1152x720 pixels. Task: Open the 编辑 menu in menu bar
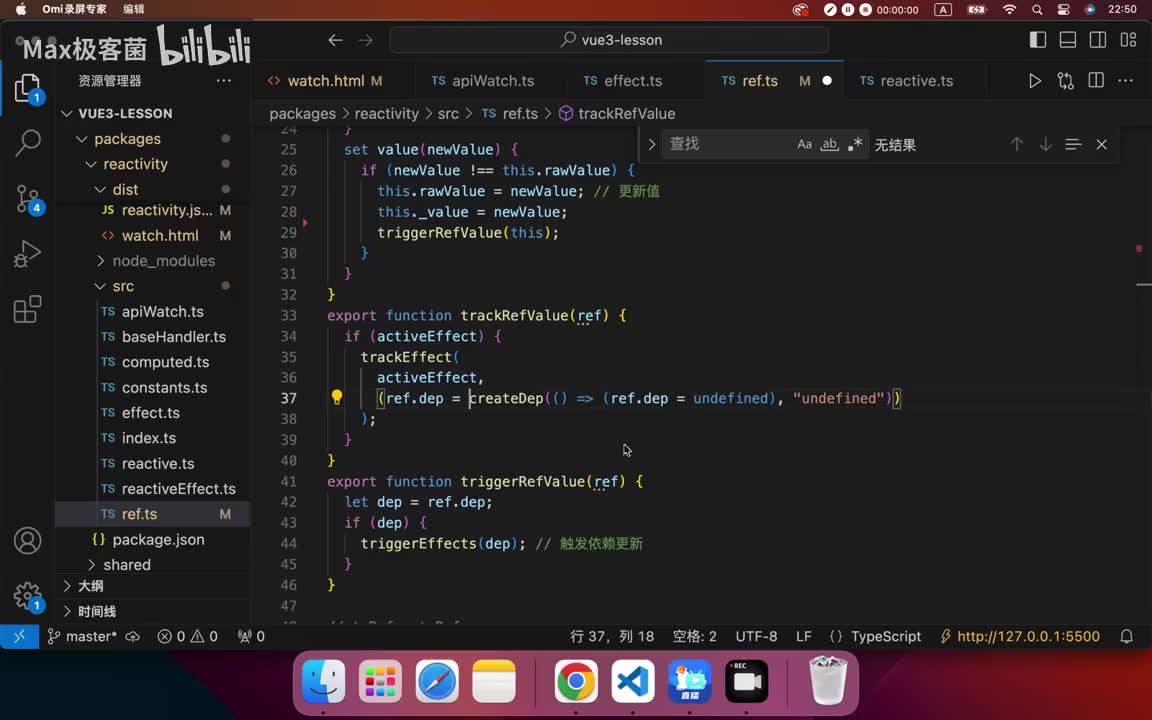(x=134, y=10)
